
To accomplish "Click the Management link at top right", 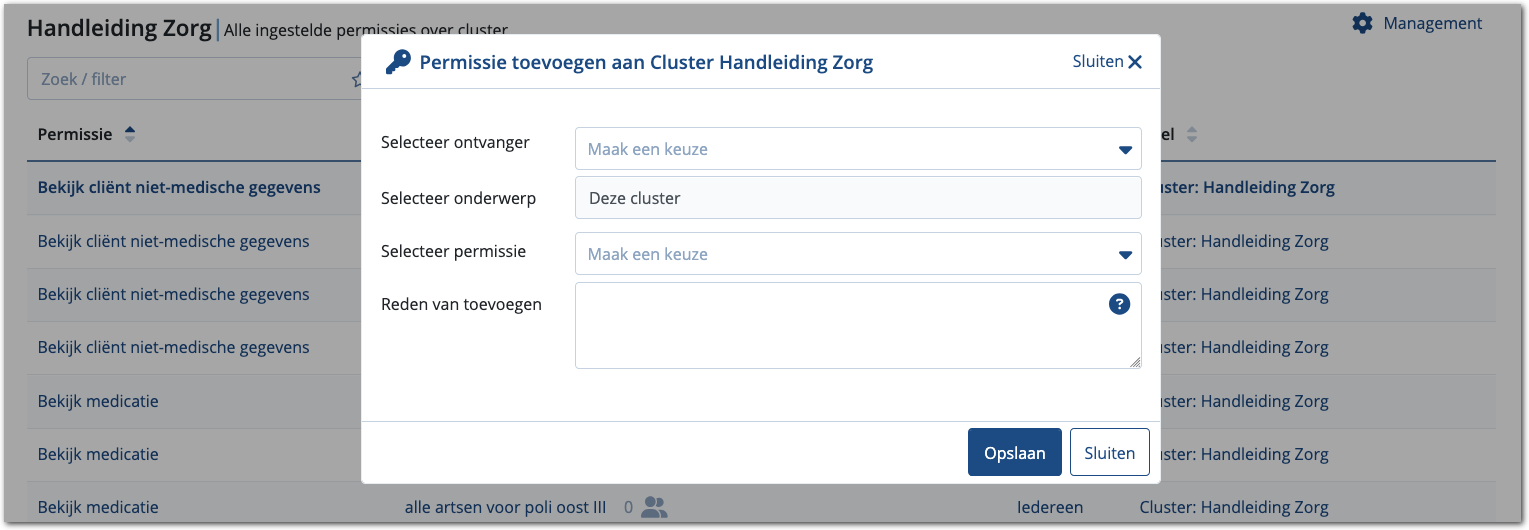I will (1432, 23).
